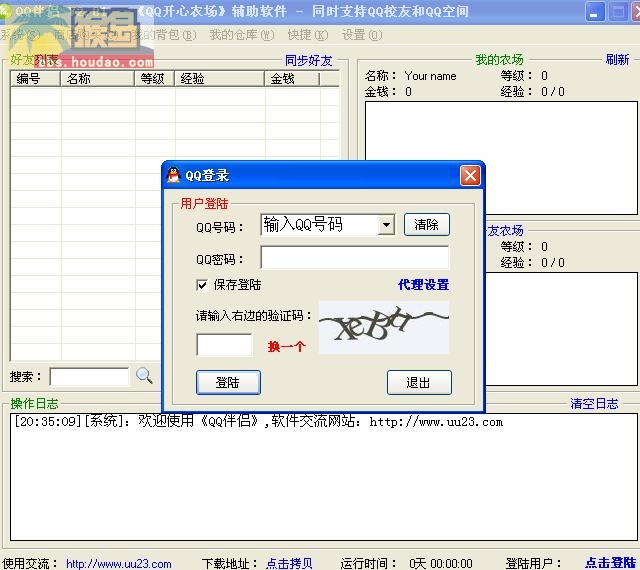Open 代理设置 proxy settings link

pos(423,285)
